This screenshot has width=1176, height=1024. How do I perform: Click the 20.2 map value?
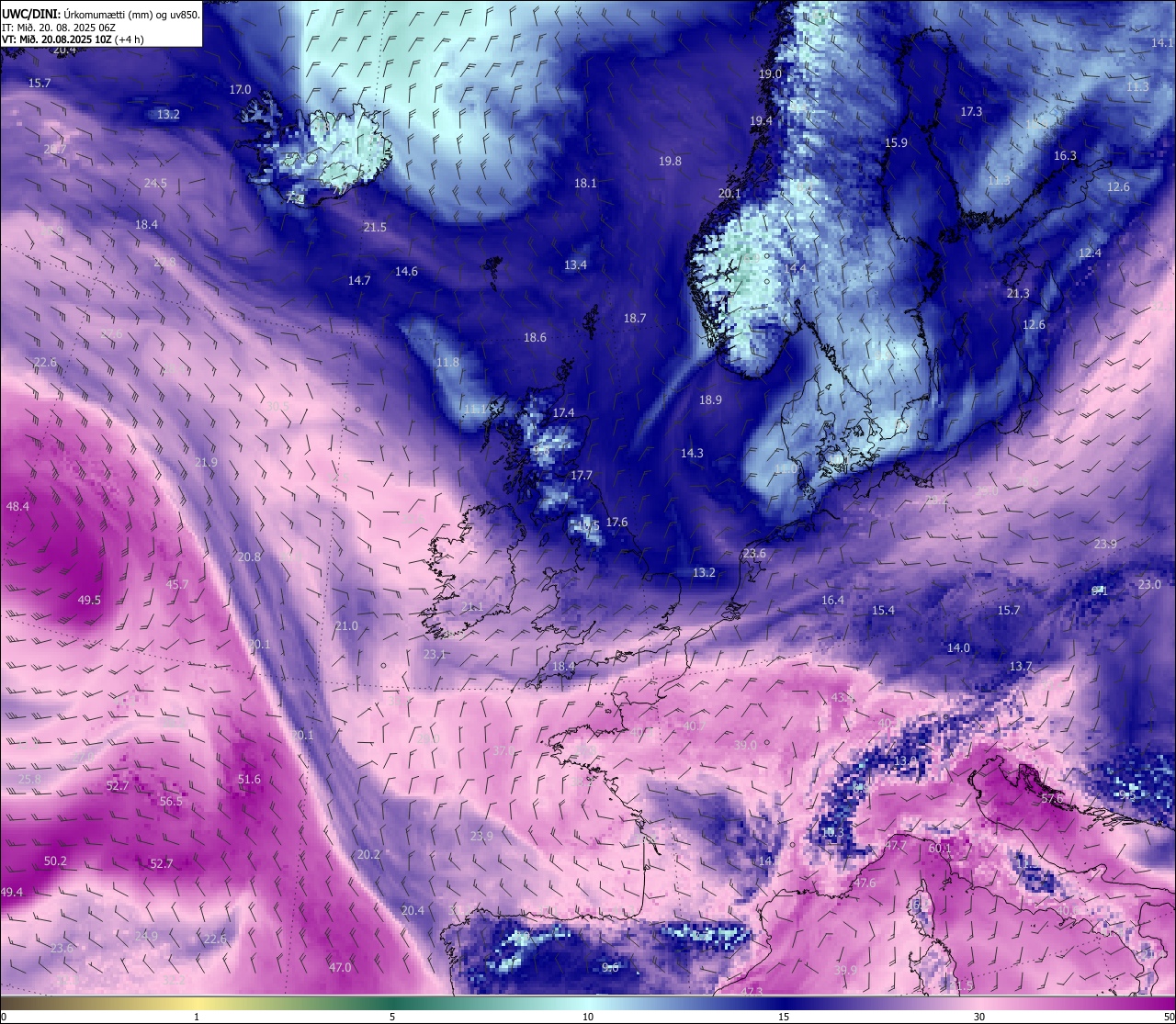click(368, 855)
